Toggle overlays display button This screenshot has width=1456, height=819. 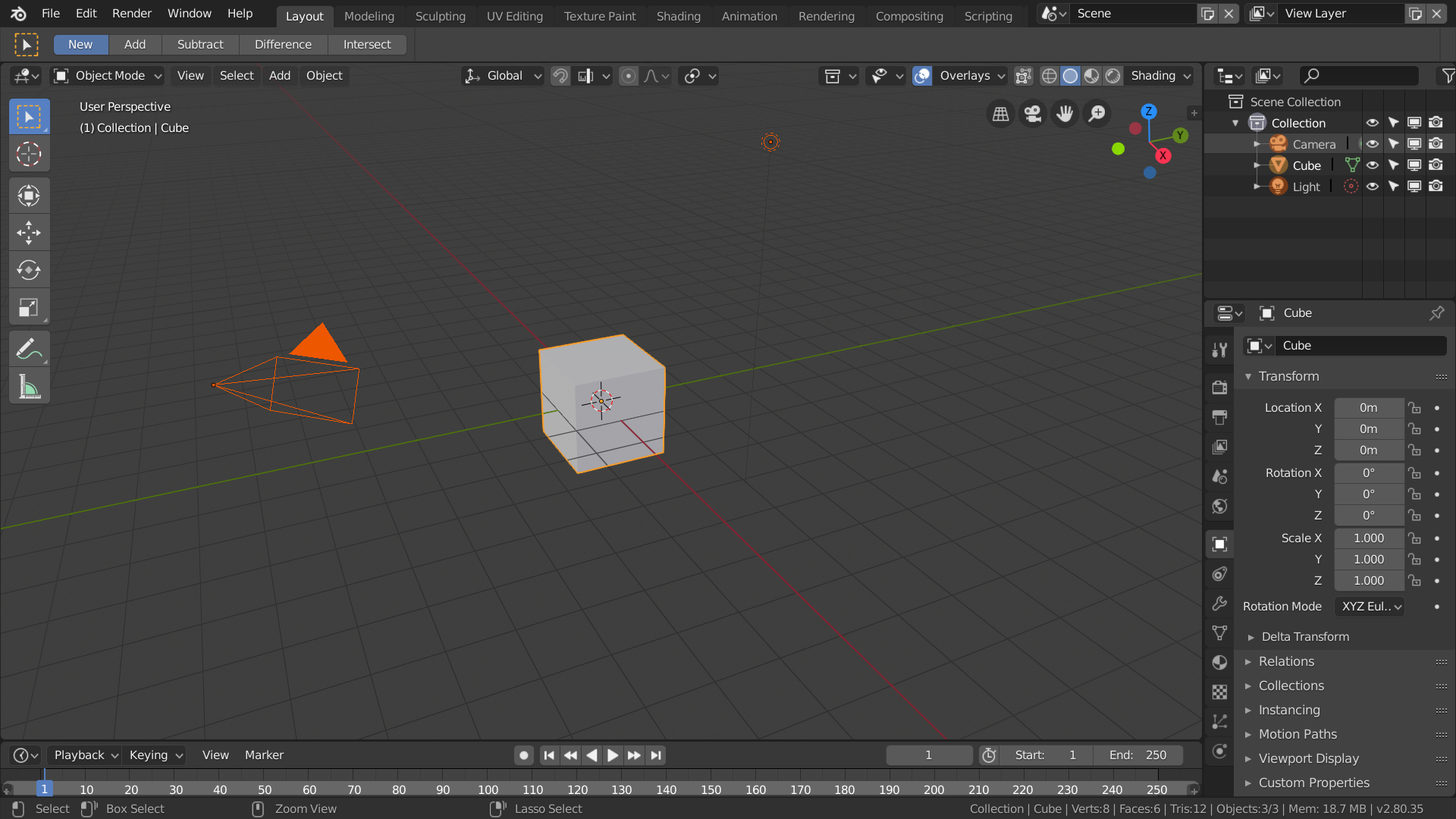922,76
